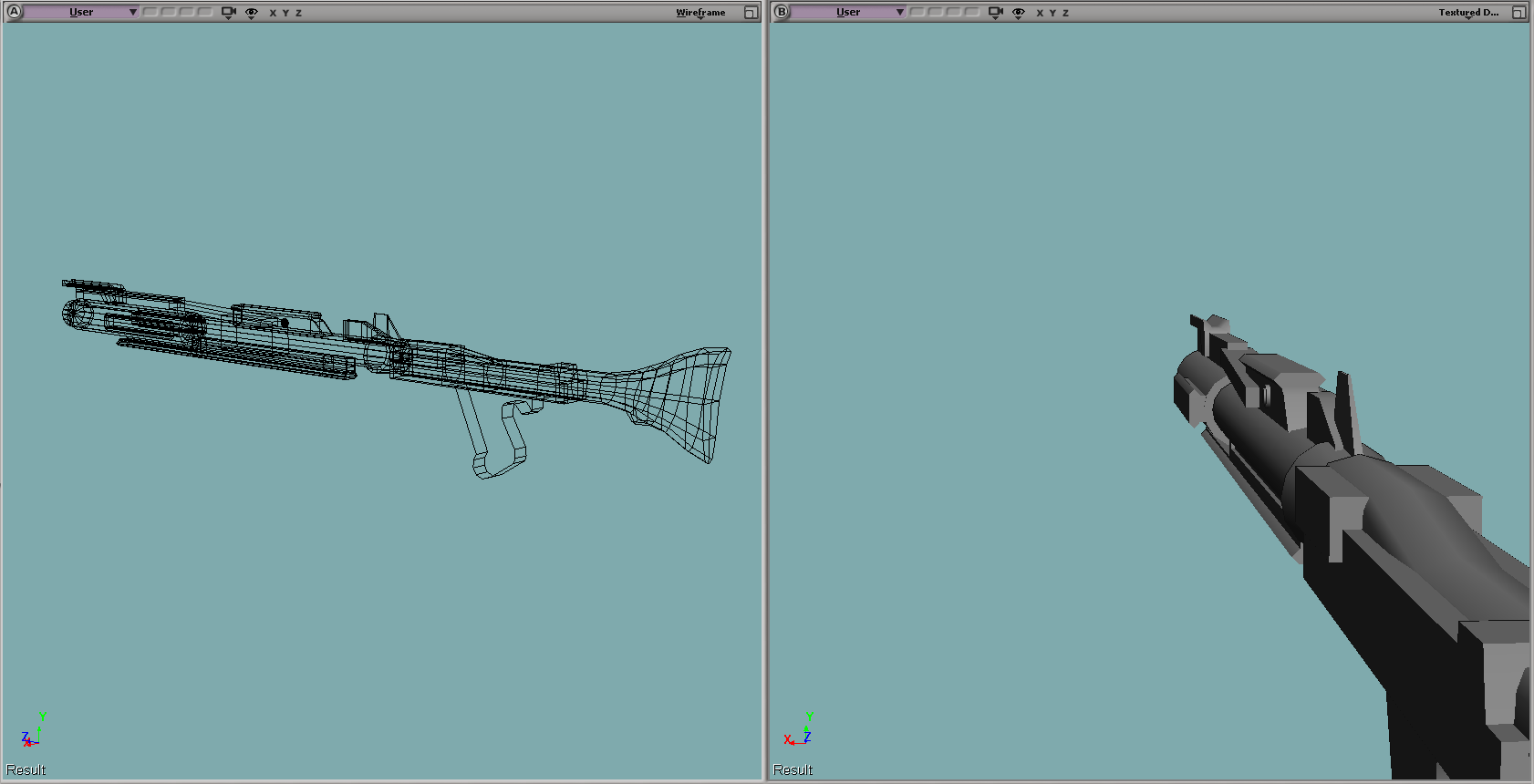This screenshot has width=1534, height=784.
Task: Maximize viewport A with its resize icon
Action: click(751, 13)
